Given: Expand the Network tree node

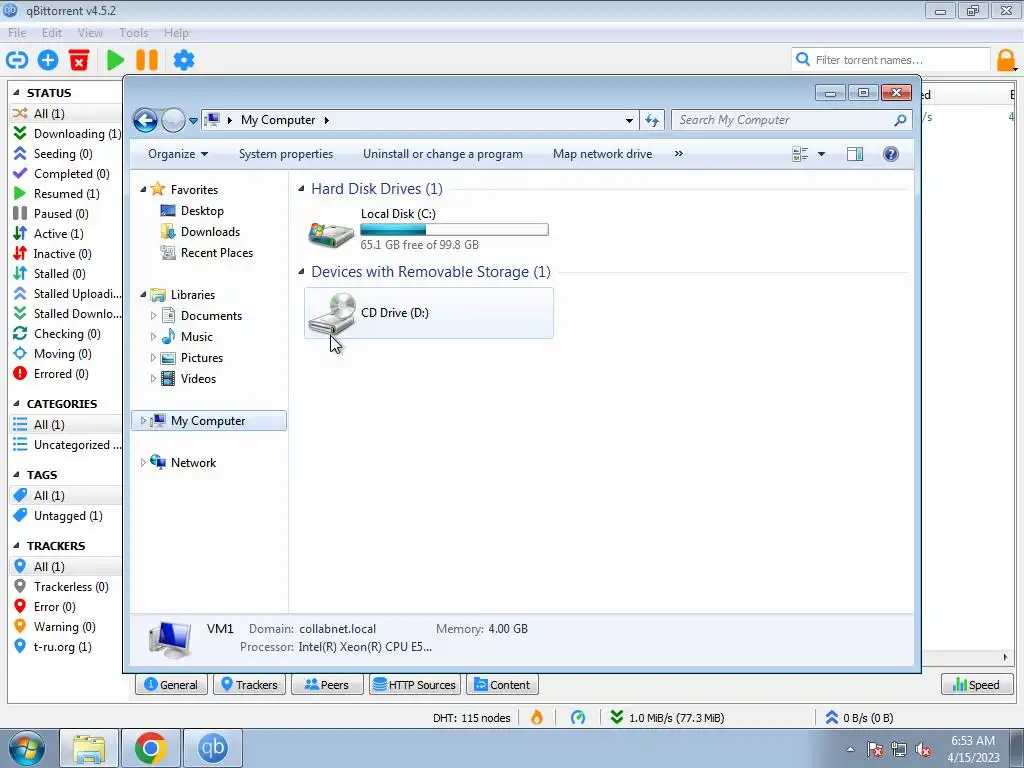Looking at the screenshot, I should pyautogui.click(x=144, y=462).
